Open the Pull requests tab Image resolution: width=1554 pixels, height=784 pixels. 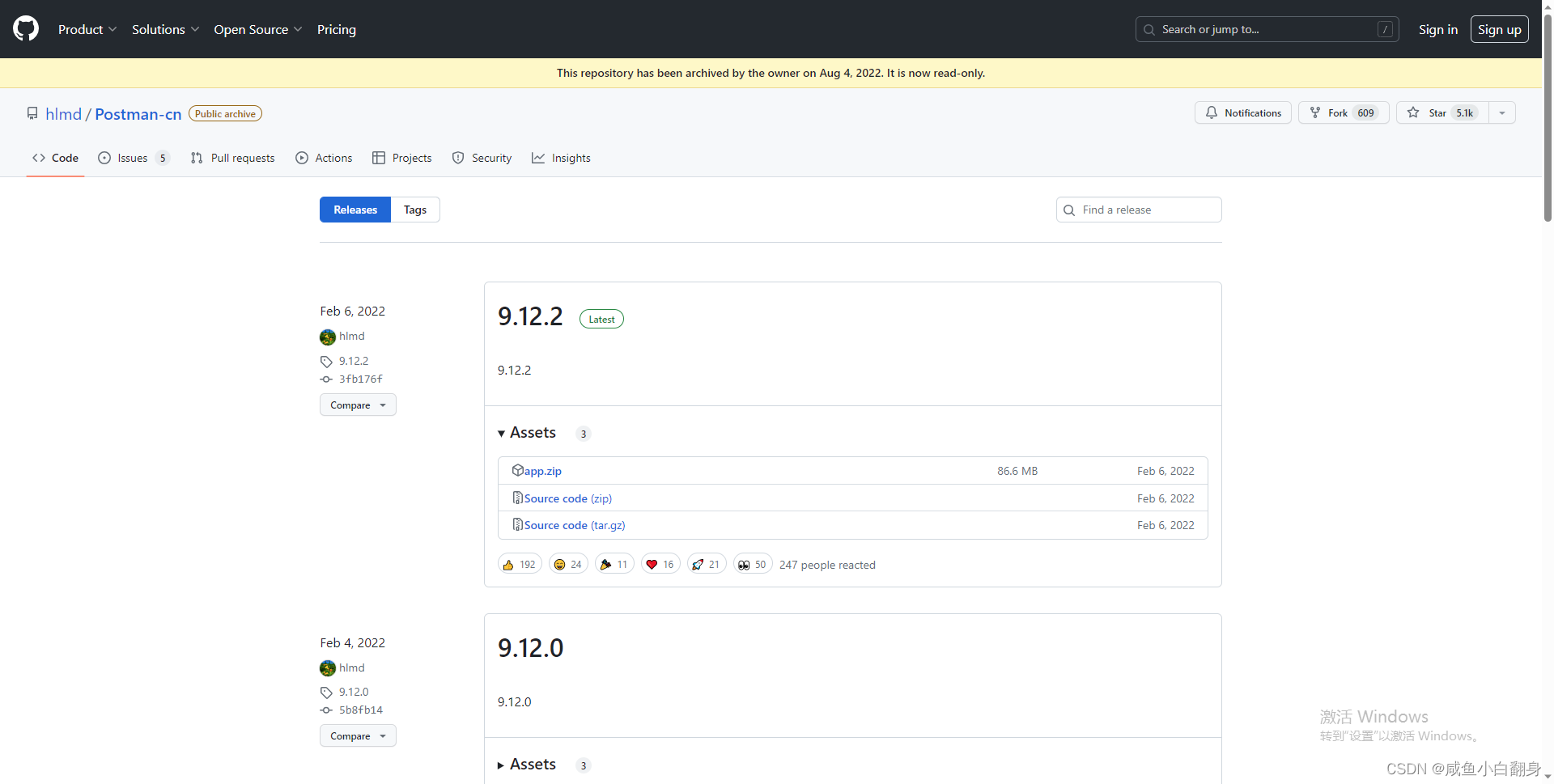click(x=233, y=158)
